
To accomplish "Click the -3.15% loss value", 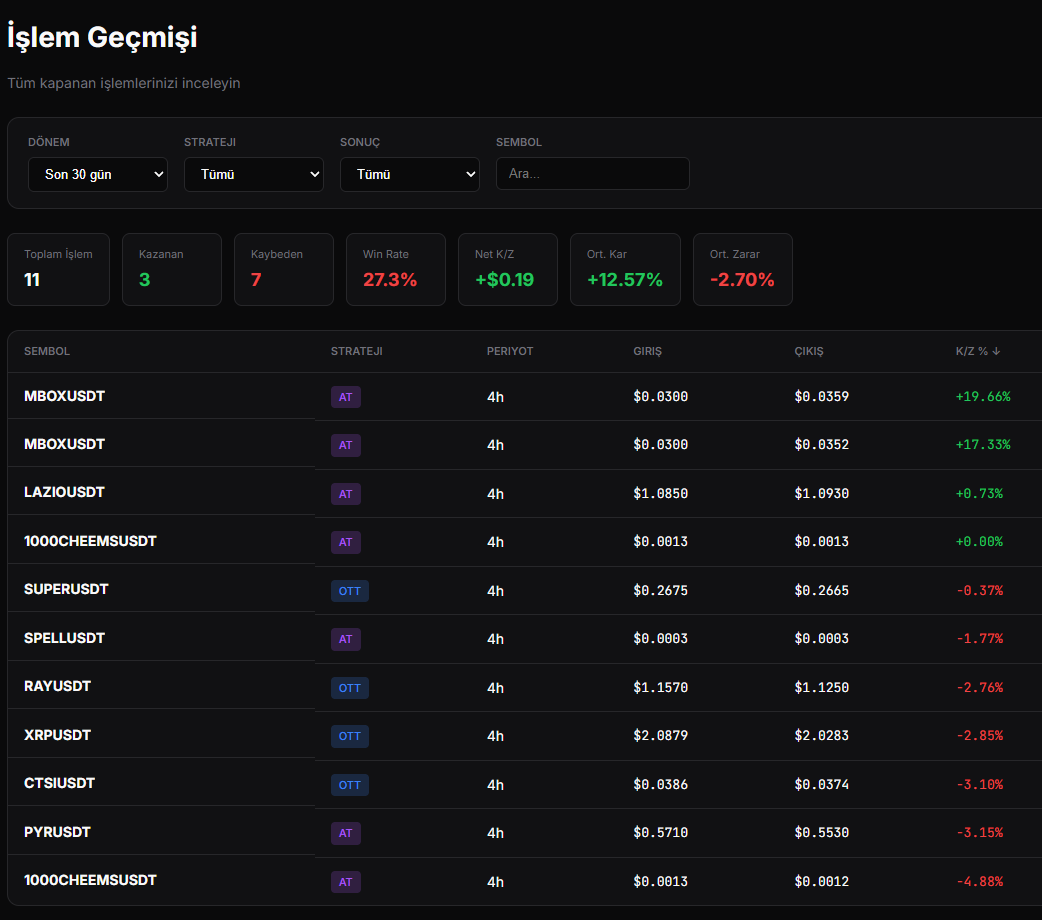I will [980, 833].
